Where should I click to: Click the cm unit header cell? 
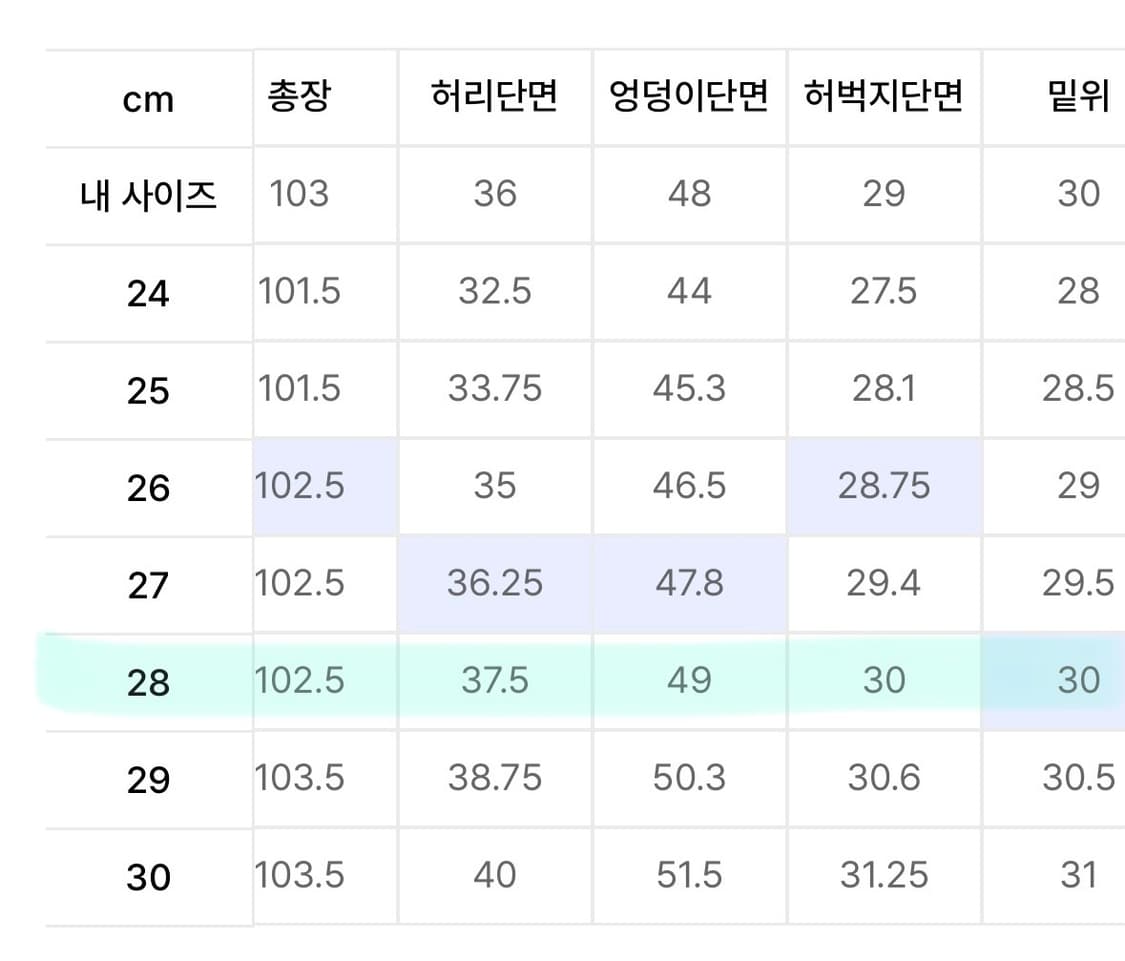[148, 99]
